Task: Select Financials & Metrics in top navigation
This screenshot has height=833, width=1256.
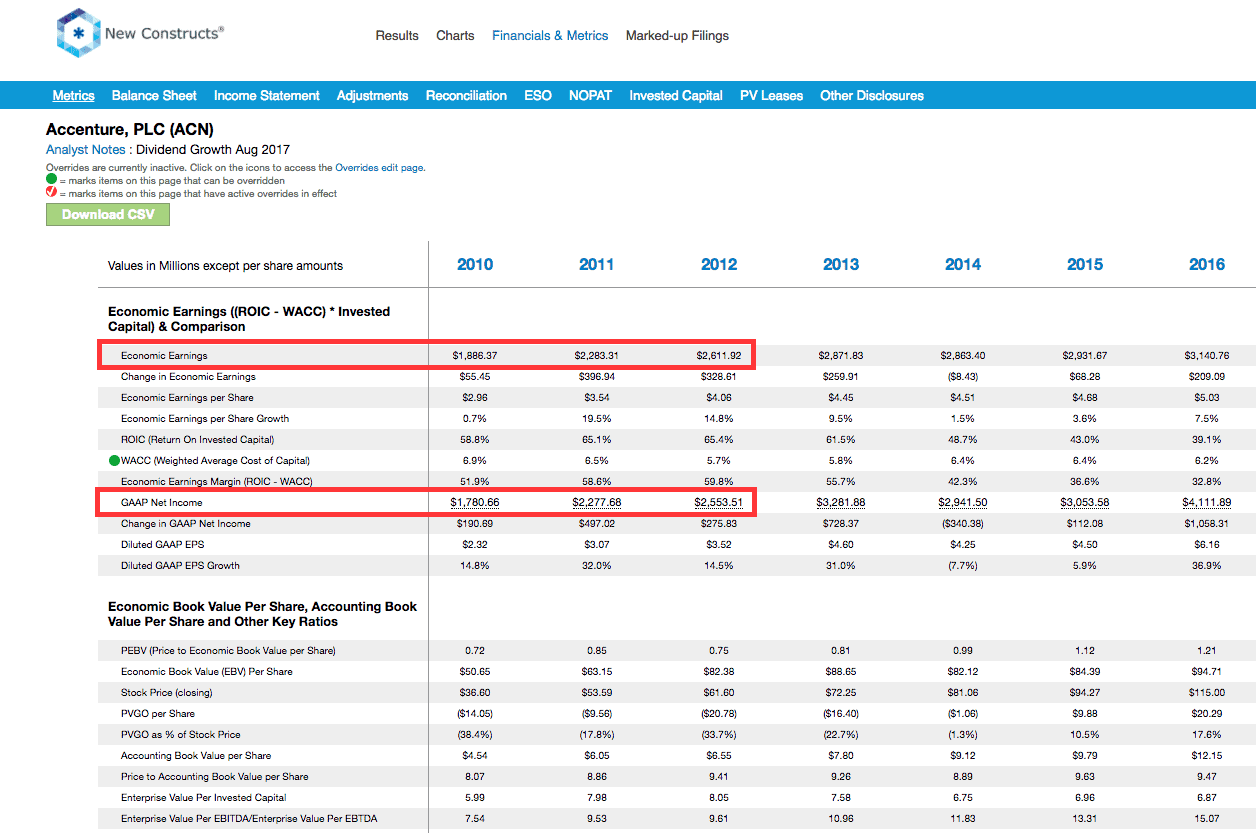Action: coord(550,36)
